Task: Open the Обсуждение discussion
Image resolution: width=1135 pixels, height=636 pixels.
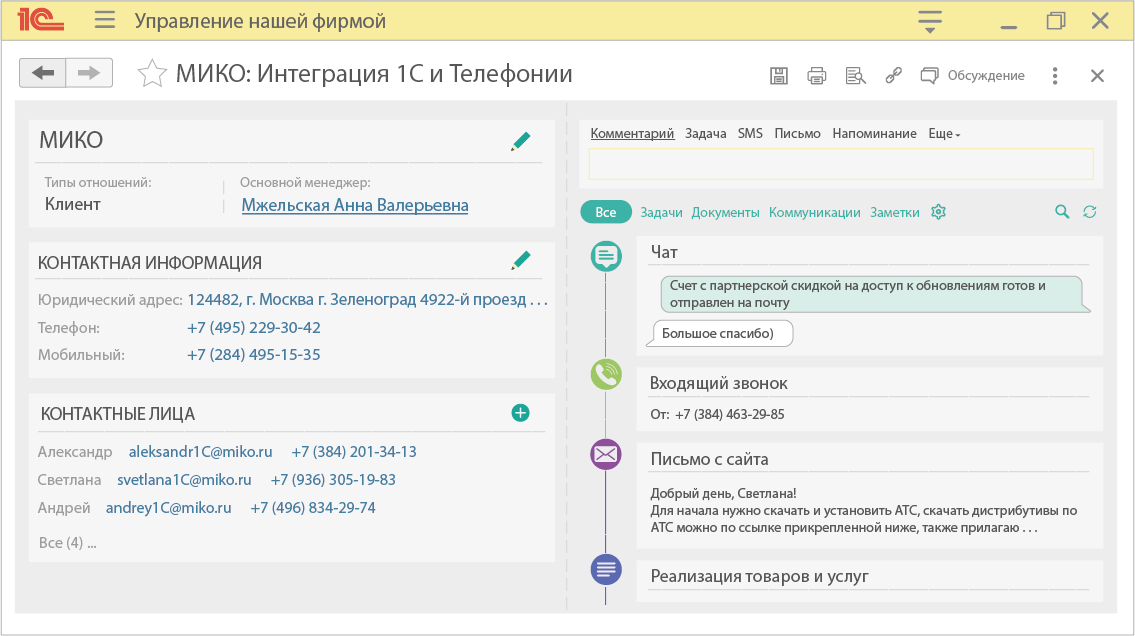Action: point(972,75)
